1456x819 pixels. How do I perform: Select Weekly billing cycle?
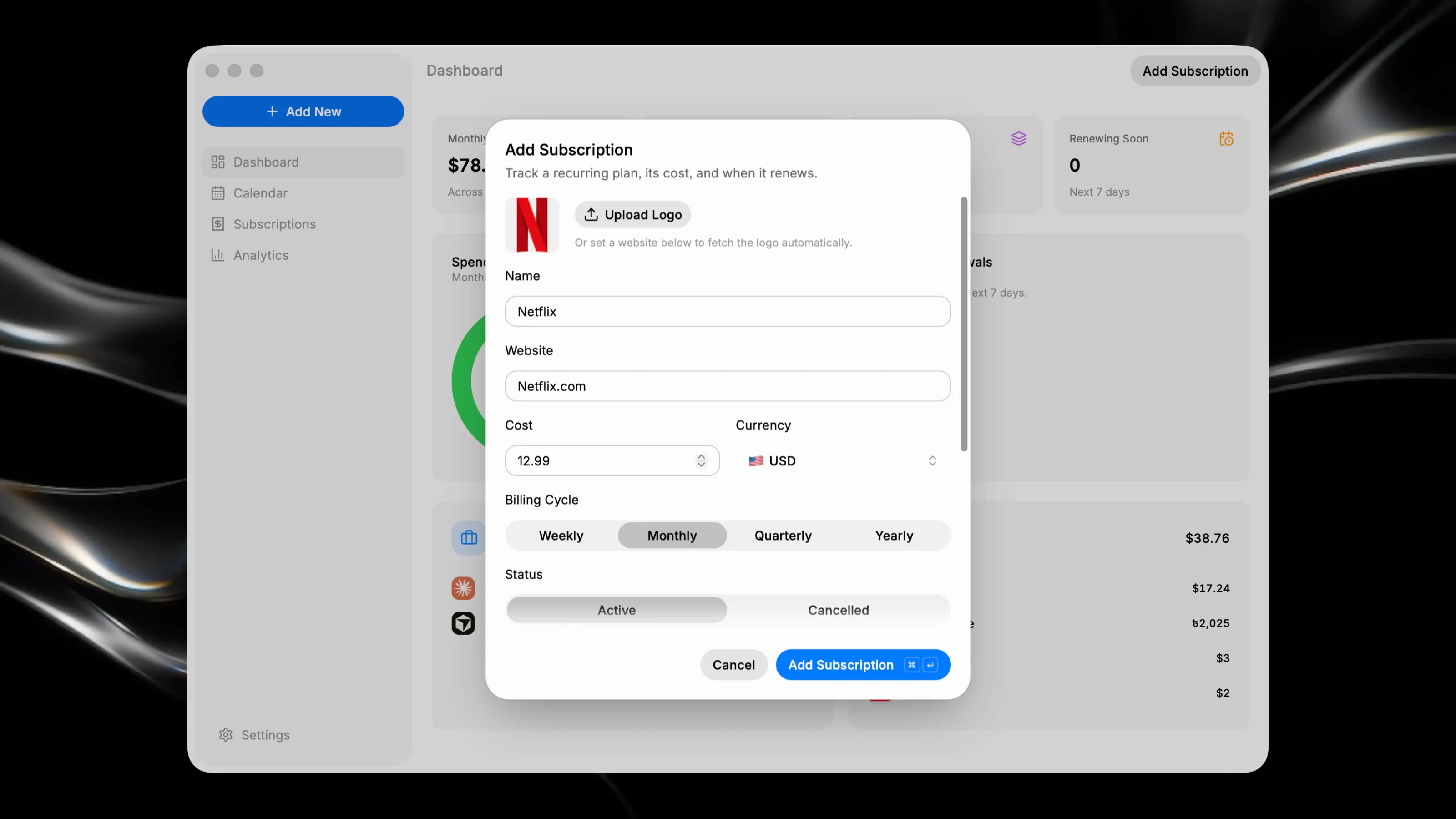[x=561, y=535]
